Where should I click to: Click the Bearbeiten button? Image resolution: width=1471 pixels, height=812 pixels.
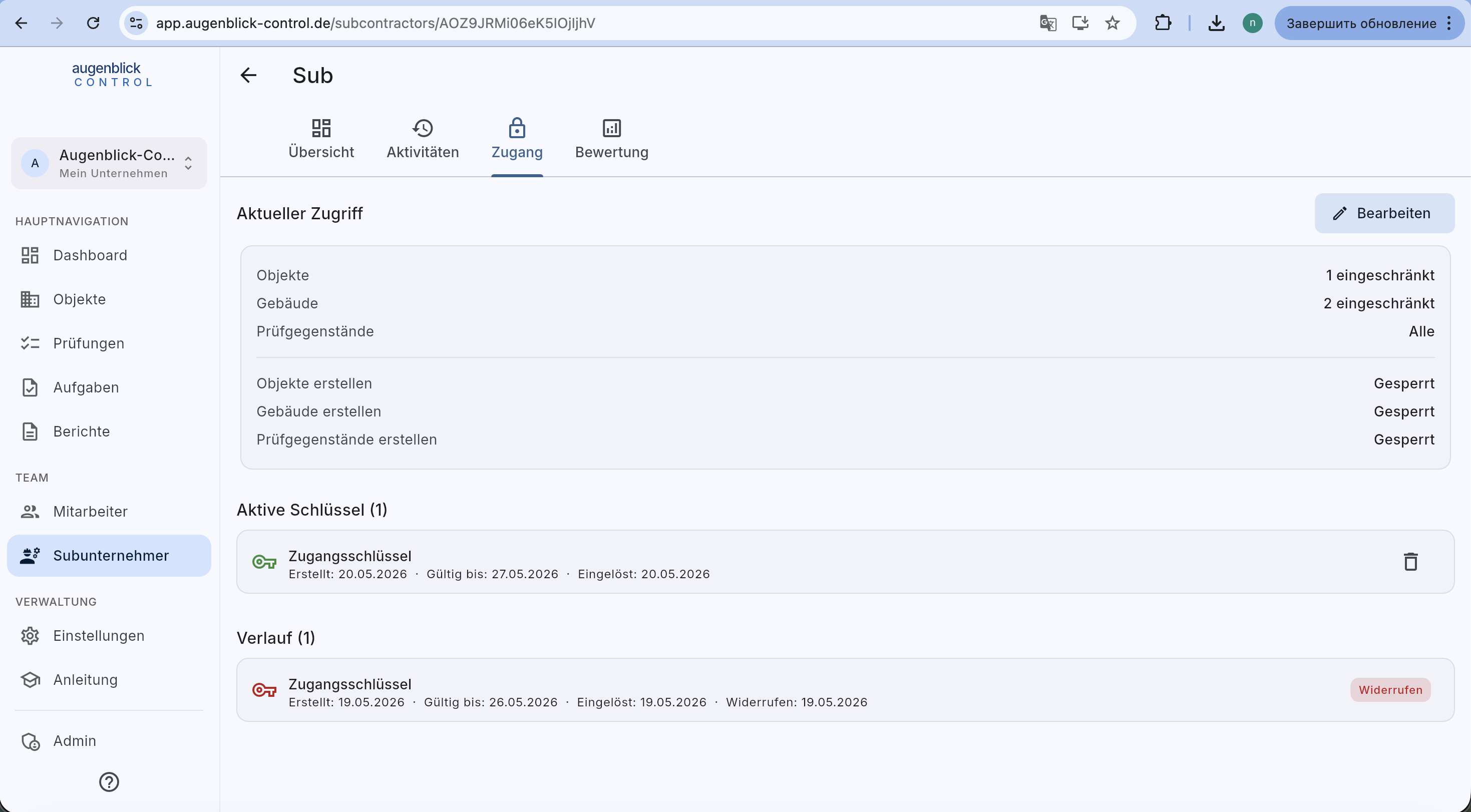point(1384,214)
